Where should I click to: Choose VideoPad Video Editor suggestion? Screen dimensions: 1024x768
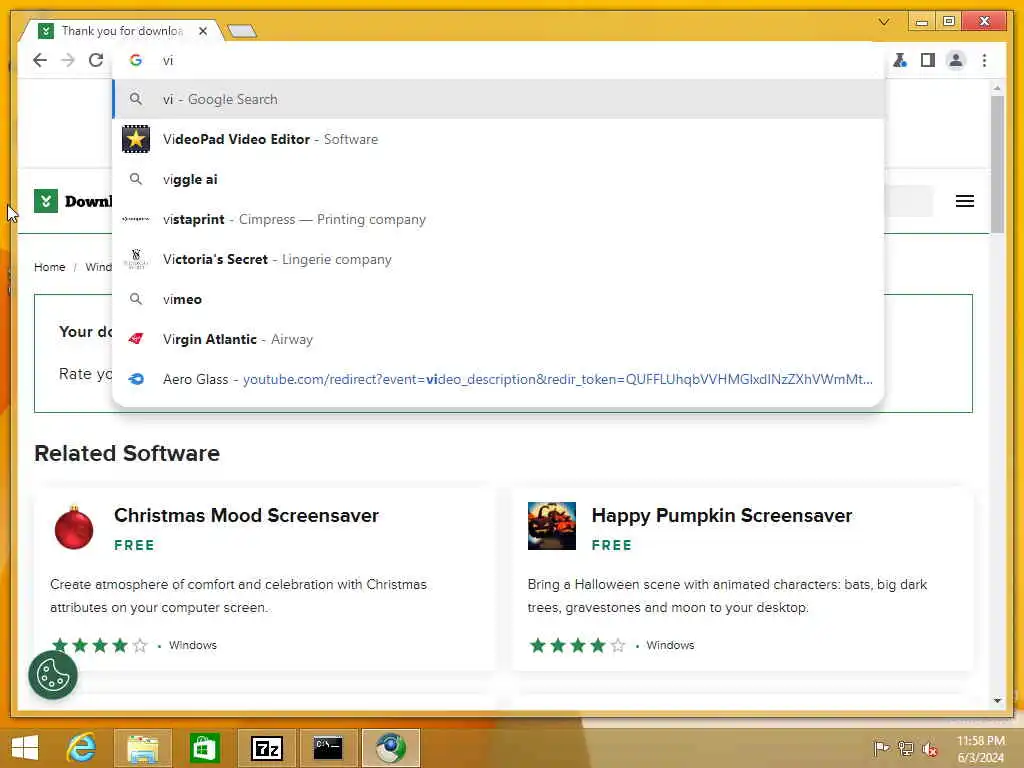[x=498, y=139]
